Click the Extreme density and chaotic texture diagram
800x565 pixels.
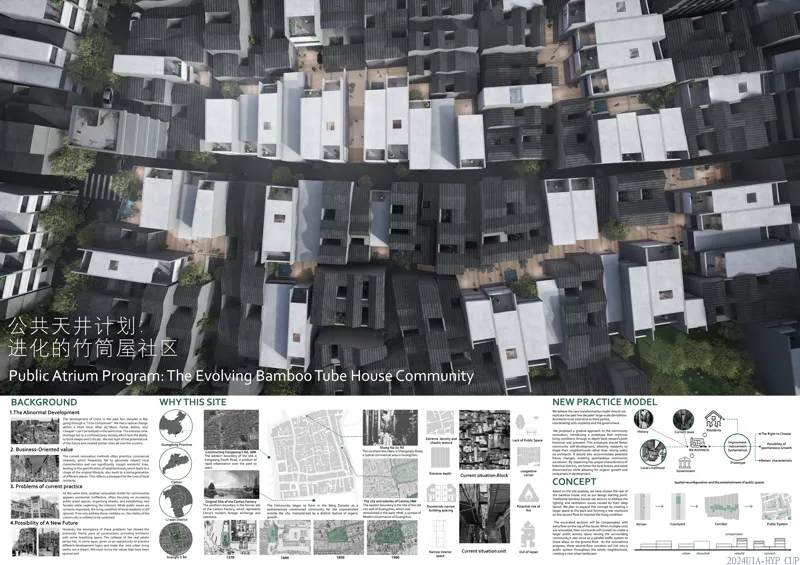(x=441, y=423)
